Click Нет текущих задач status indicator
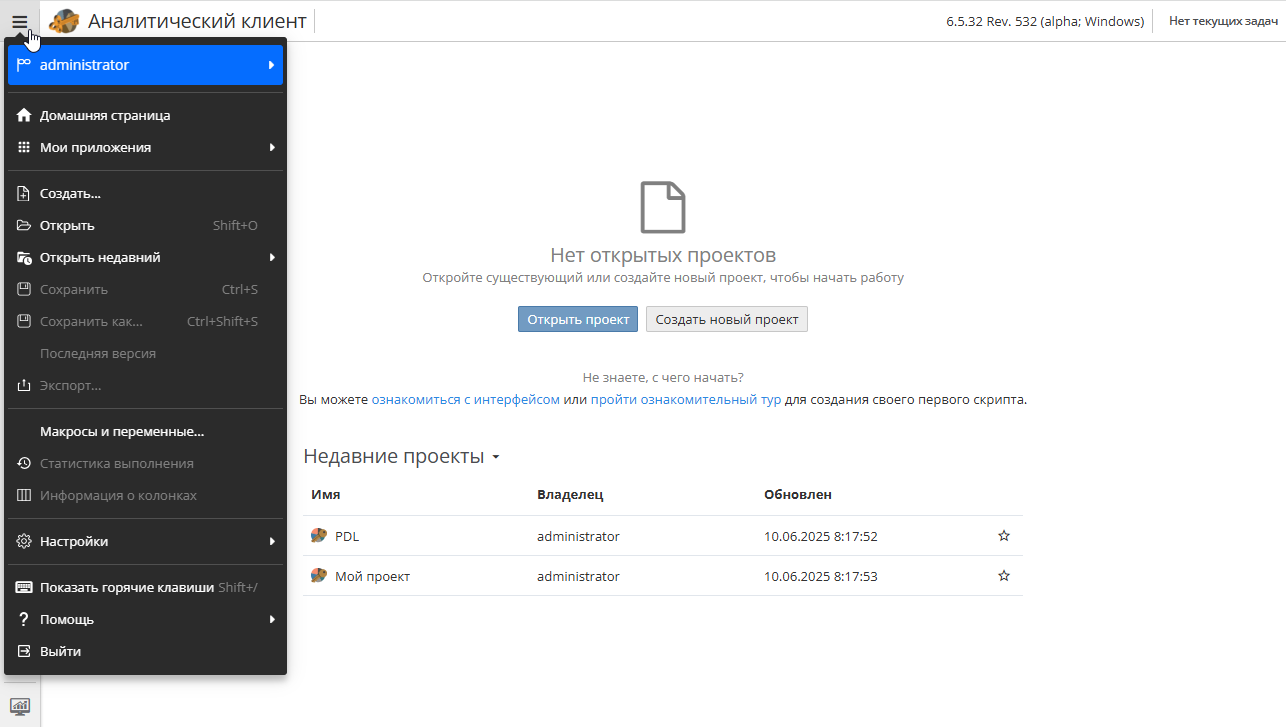 1223,21
